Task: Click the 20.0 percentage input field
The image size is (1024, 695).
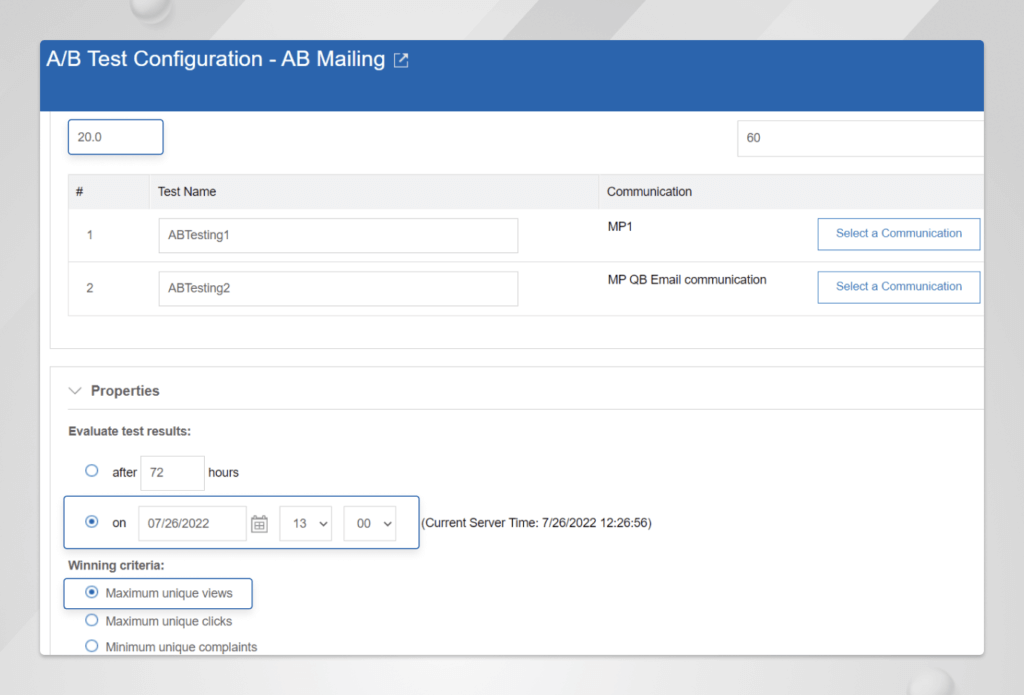Action: [x=115, y=137]
